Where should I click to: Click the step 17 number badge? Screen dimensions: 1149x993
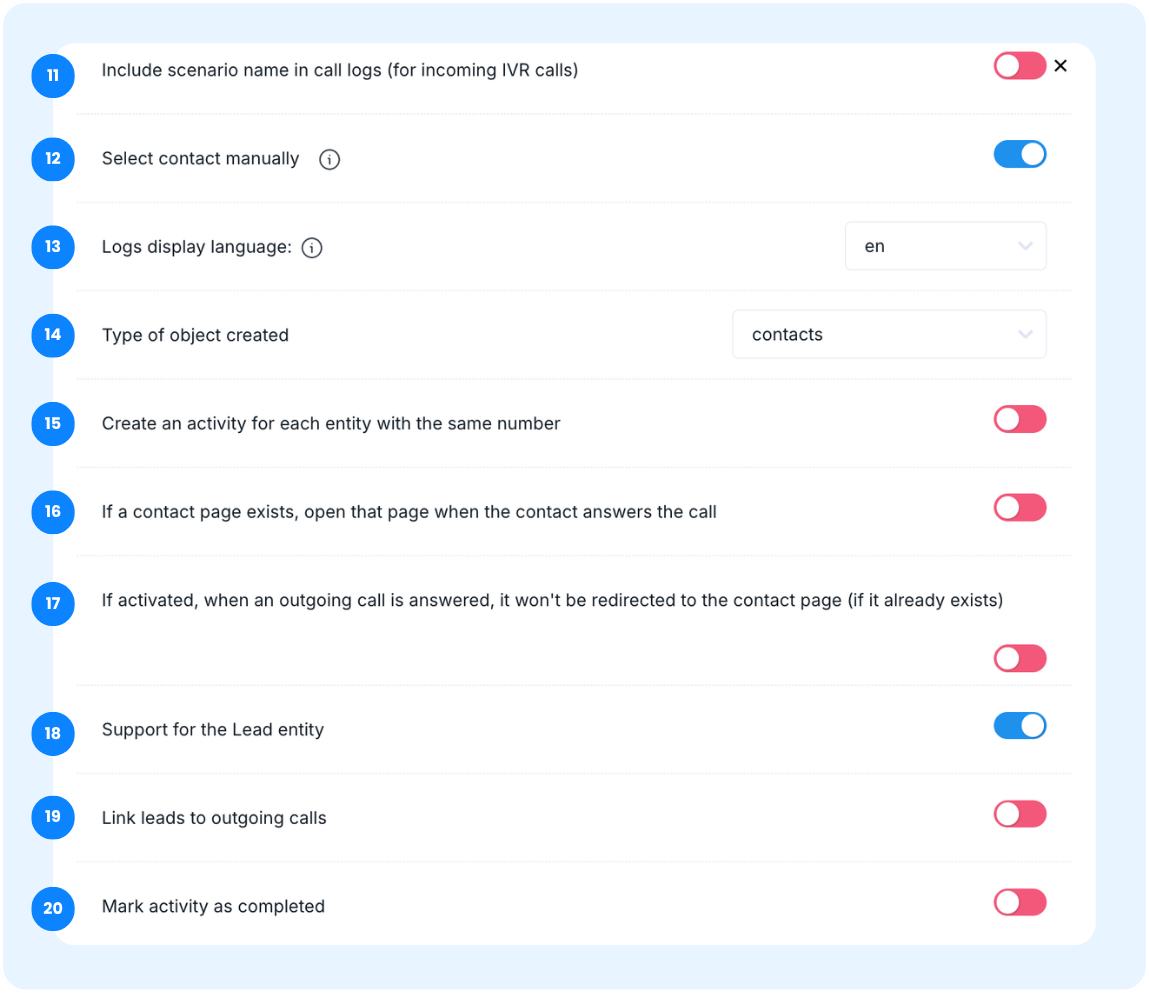(53, 603)
